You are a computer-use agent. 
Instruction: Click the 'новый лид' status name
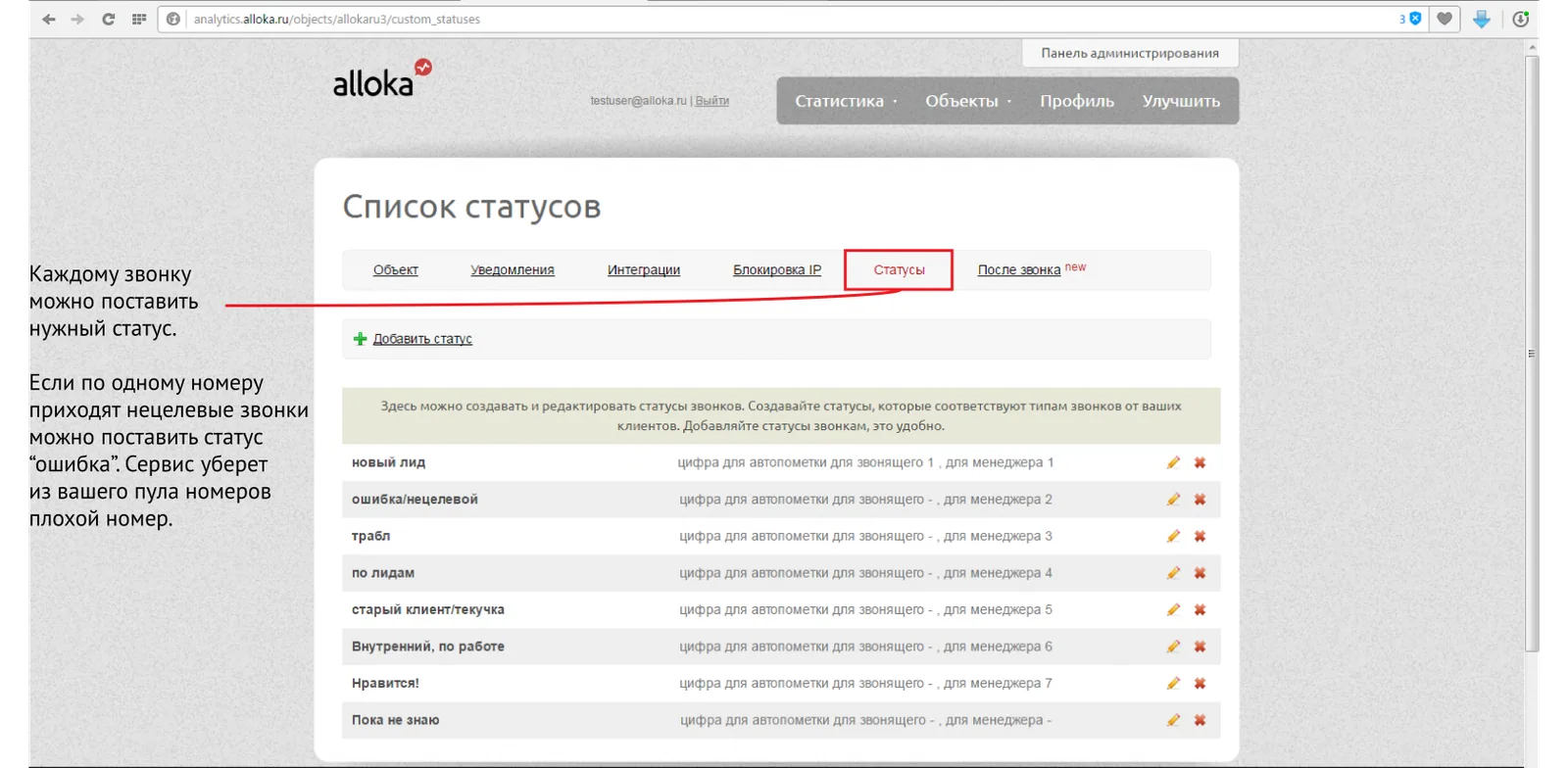click(x=389, y=462)
